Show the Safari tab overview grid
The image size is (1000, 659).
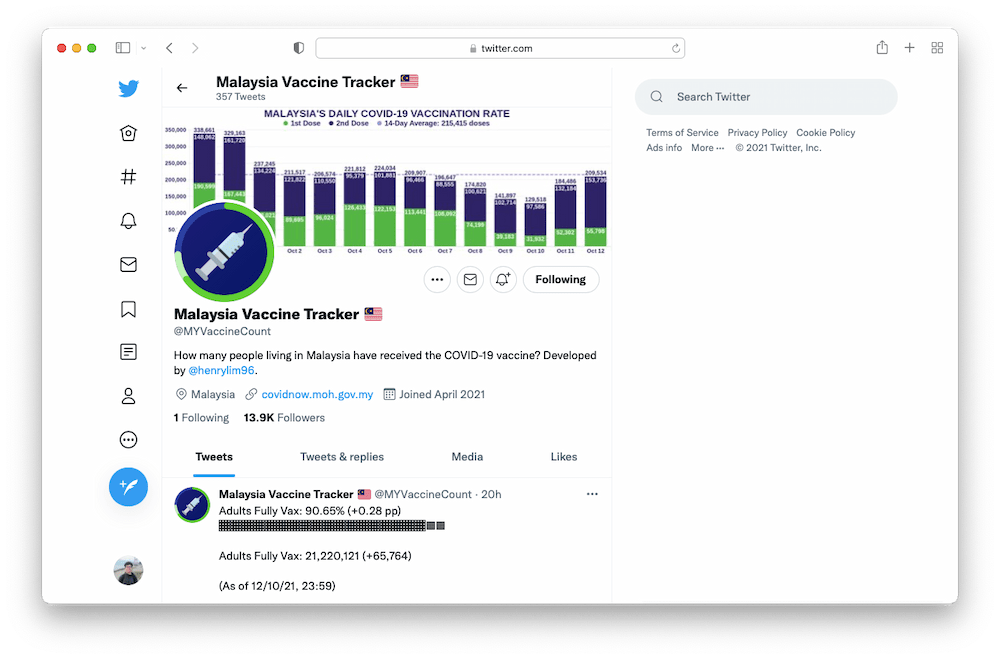pyautogui.click(x=937, y=48)
